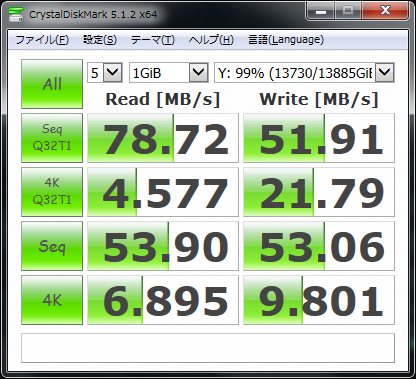Select the 4K Q32T1 read result 4.577
The height and width of the screenshot is (379, 416).
tap(163, 192)
